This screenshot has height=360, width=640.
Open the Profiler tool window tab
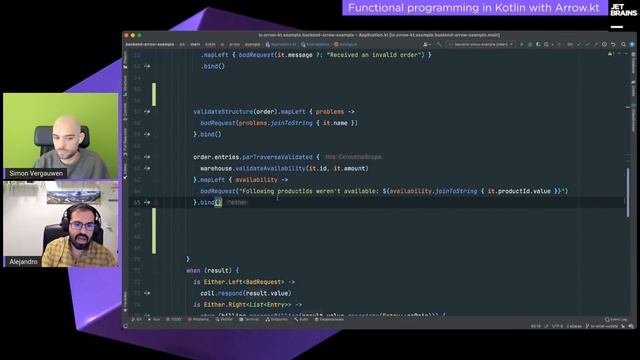click(224, 320)
